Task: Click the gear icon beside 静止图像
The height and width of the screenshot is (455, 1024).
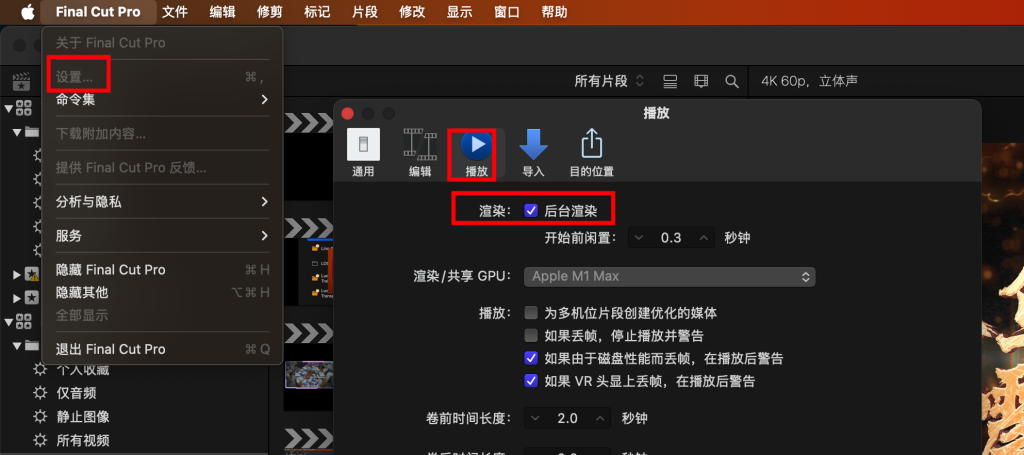Action: coord(40,416)
